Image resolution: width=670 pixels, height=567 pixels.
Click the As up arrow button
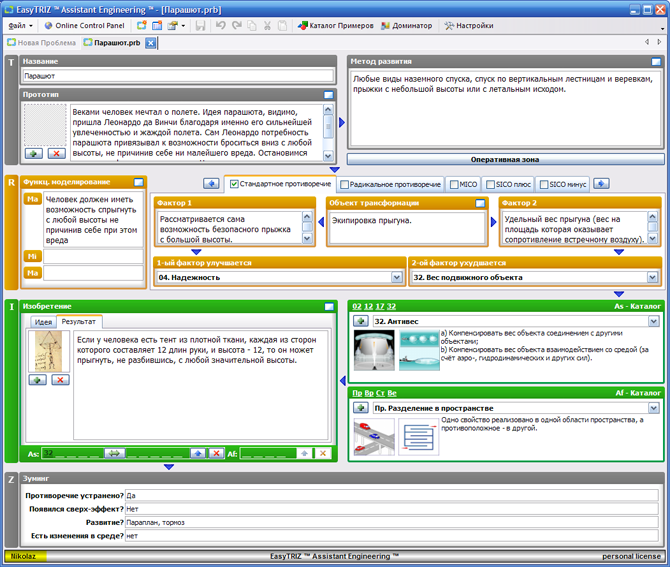198,453
